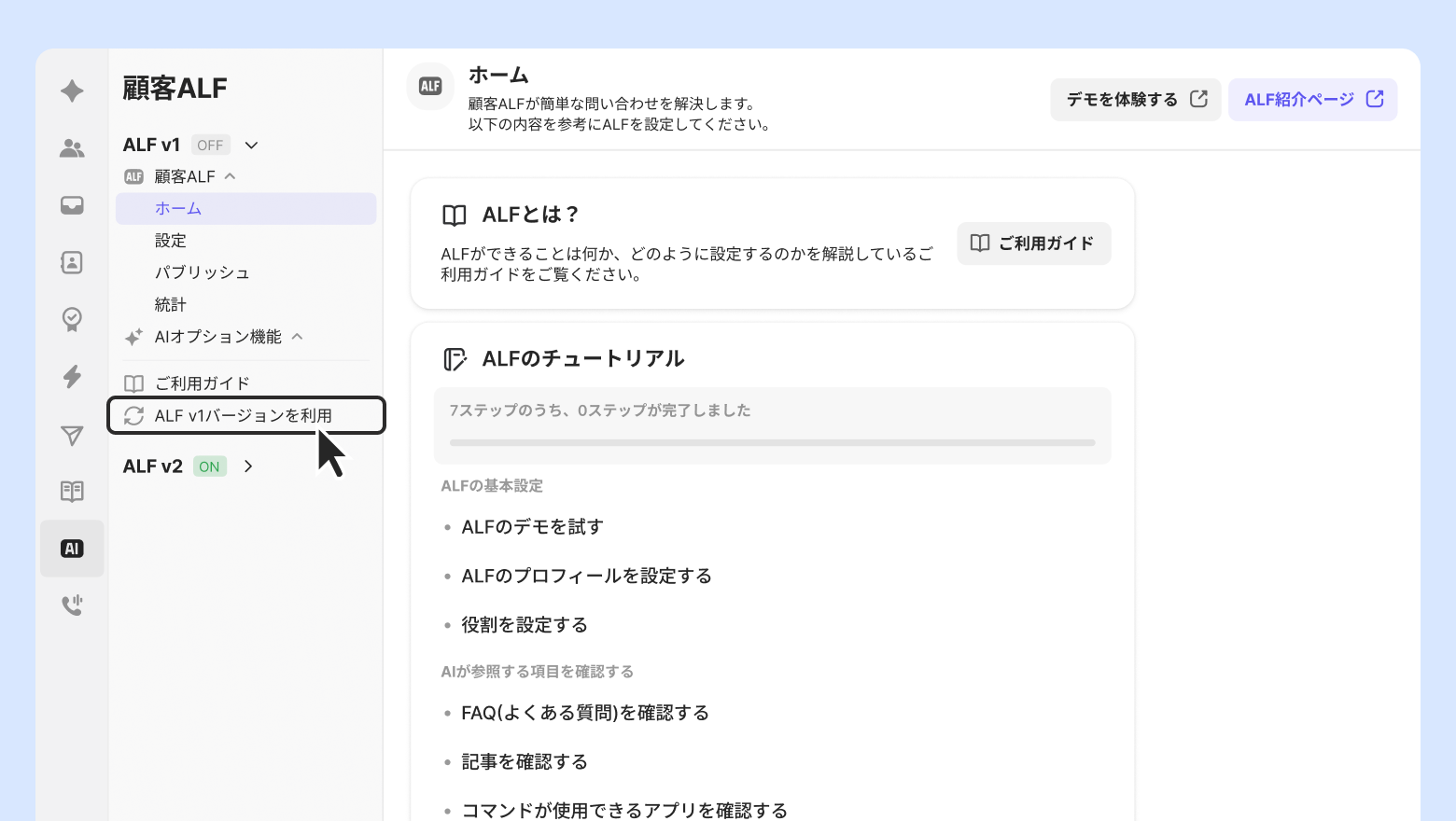Viewport: 1456px width, 821px height.
Task: Collapse the AIオプション機能 group
Action: [298, 337]
